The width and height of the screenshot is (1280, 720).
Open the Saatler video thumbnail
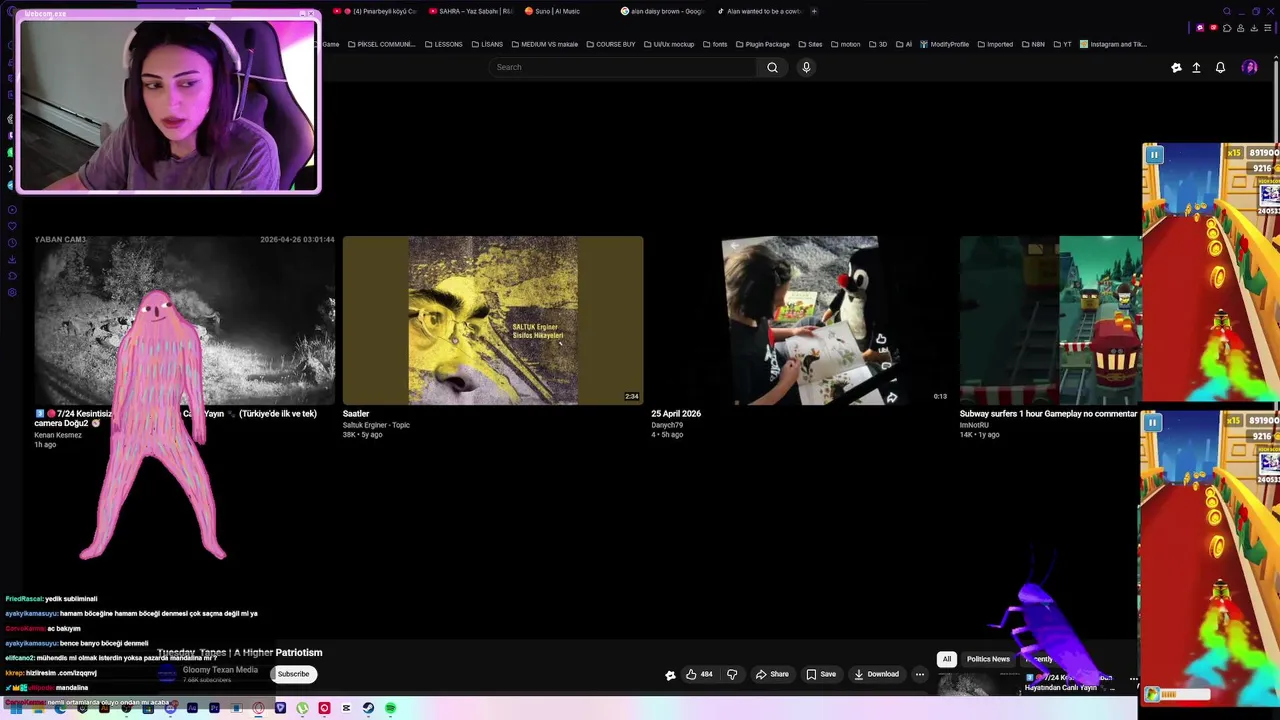click(x=493, y=320)
